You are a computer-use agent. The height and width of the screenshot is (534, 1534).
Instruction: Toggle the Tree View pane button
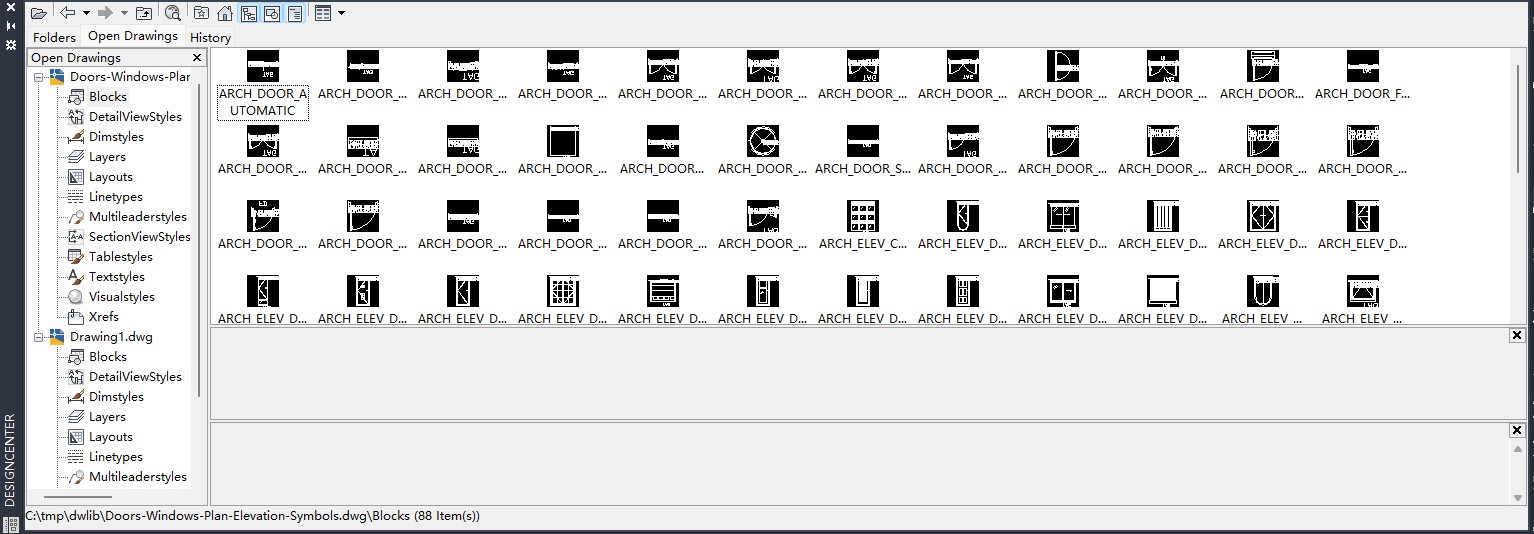pos(248,13)
